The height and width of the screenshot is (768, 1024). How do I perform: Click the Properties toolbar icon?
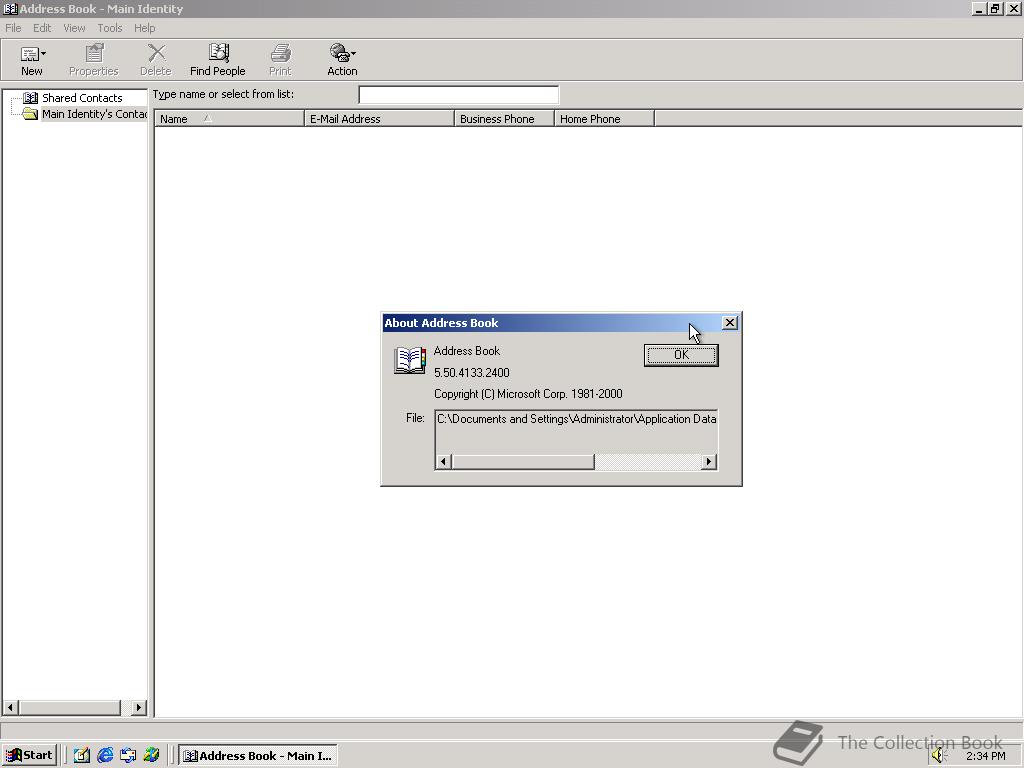click(94, 54)
